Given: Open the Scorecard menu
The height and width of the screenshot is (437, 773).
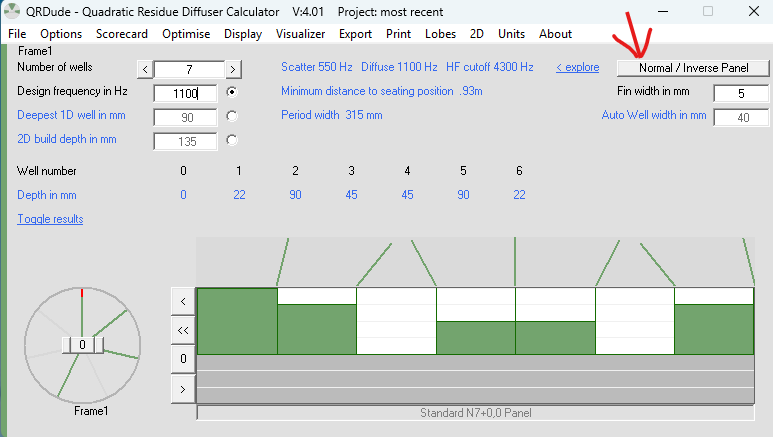Looking at the screenshot, I should (122, 34).
